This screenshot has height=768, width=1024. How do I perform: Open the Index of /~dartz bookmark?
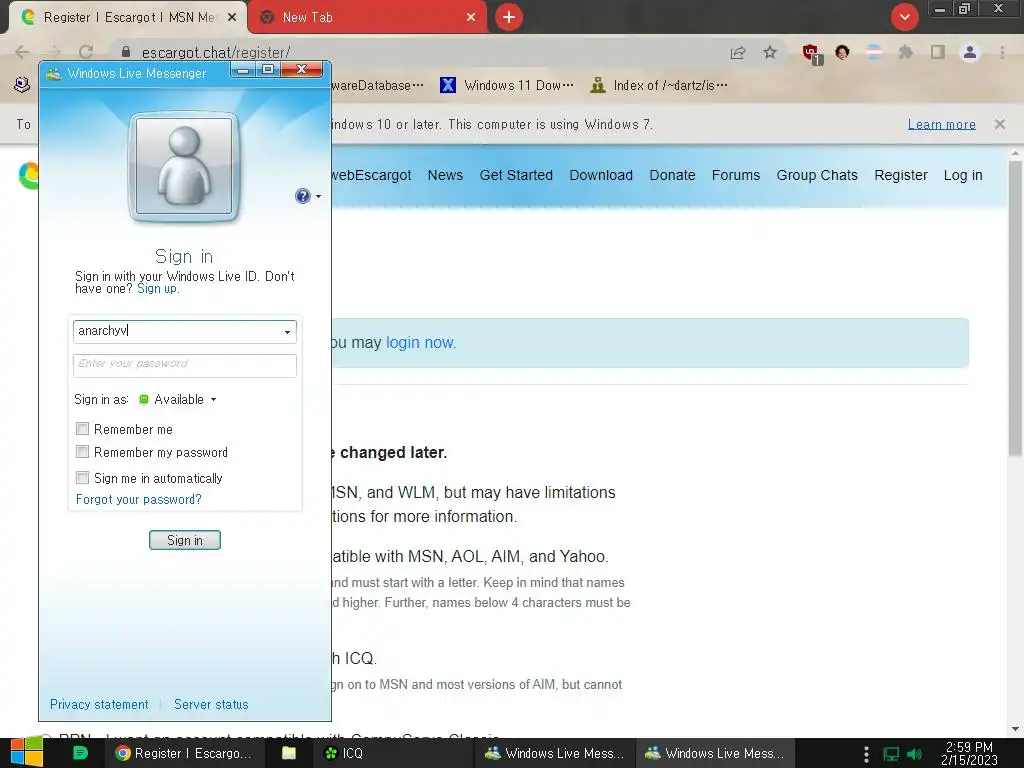658,86
